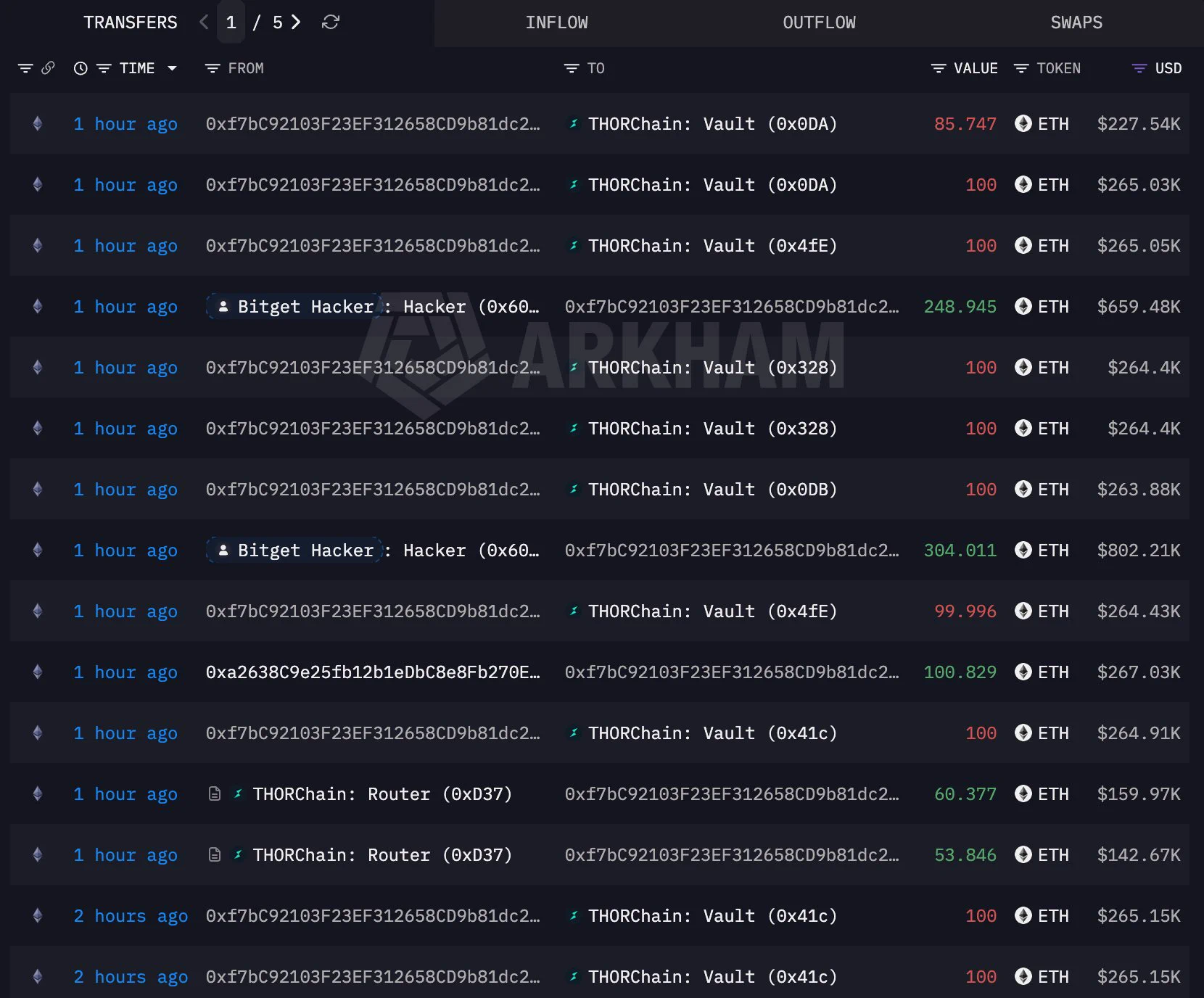
Task: Click TOKEN column header label
Action: (x=1058, y=68)
